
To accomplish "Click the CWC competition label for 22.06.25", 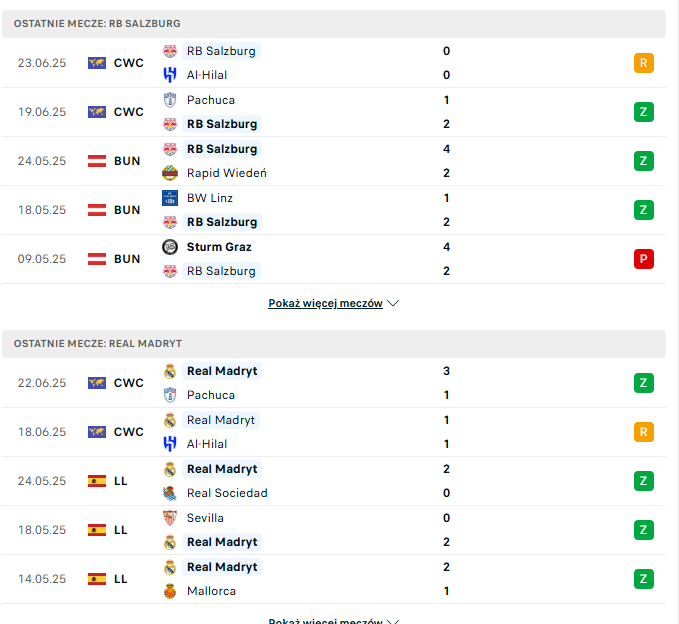I will 128,383.
